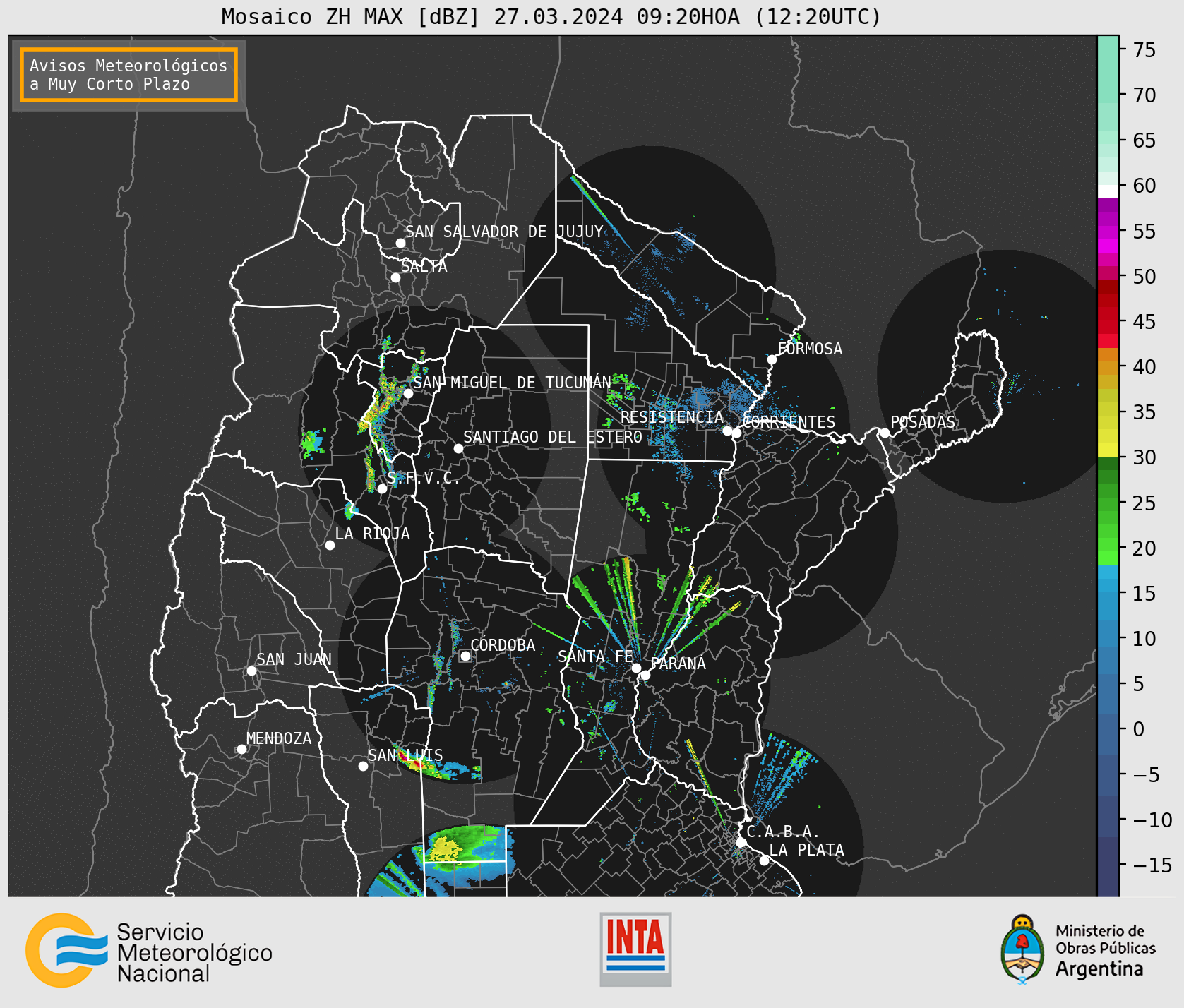Click the CÓRDOBA city label
This screenshot has height=1008, width=1184.
coord(503,645)
